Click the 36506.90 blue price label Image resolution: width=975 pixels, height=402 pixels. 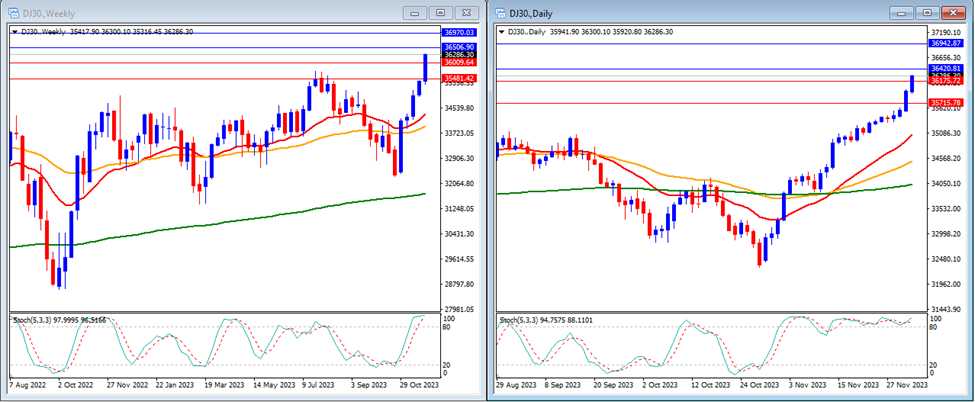(459, 47)
